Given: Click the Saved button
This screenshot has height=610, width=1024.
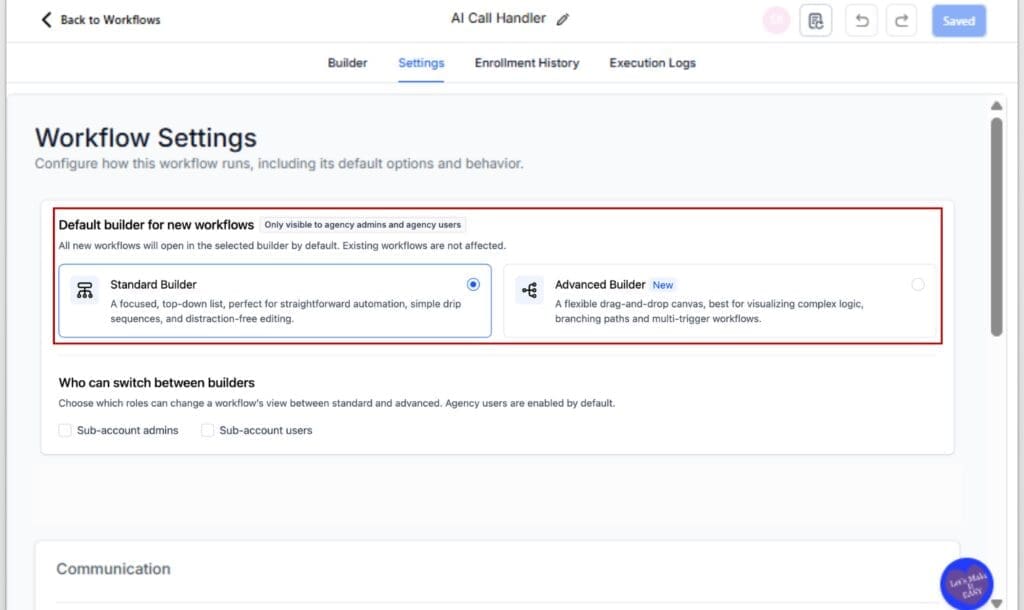Looking at the screenshot, I should pos(958,20).
